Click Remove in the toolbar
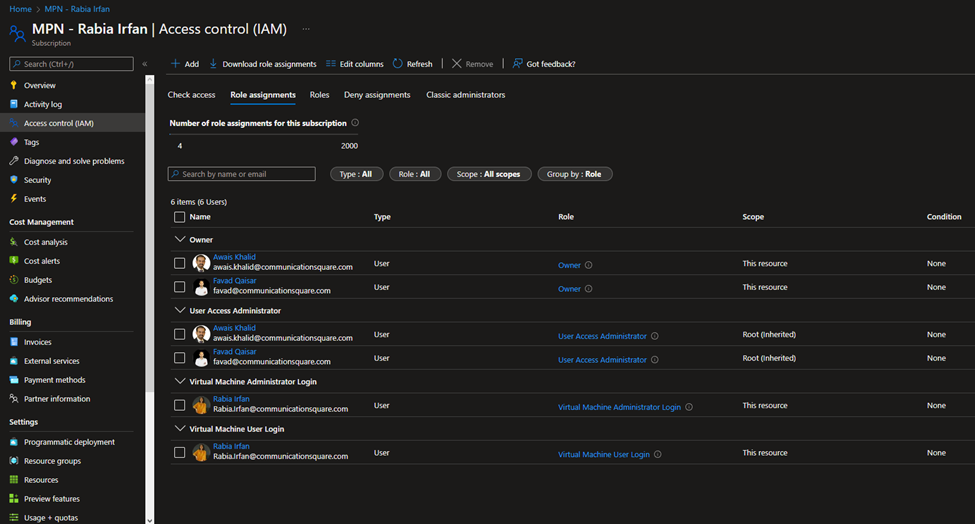 click(x=472, y=64)
